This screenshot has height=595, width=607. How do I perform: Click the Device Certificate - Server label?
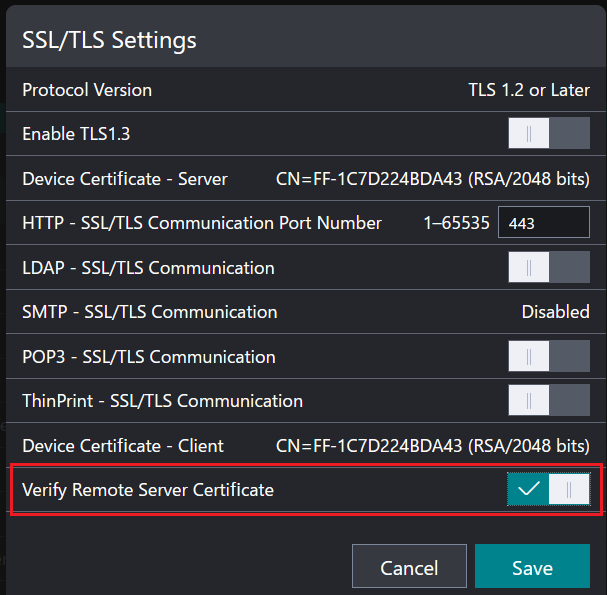125,179
